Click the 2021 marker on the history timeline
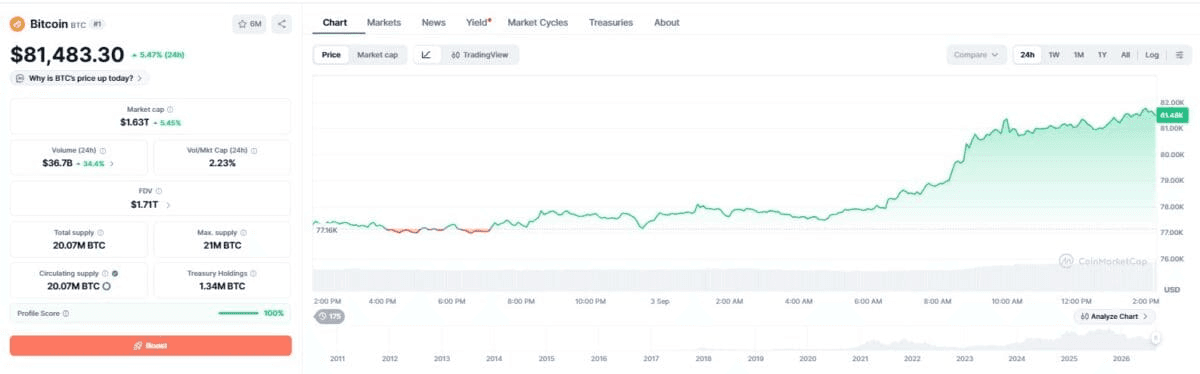 [860, 358]
